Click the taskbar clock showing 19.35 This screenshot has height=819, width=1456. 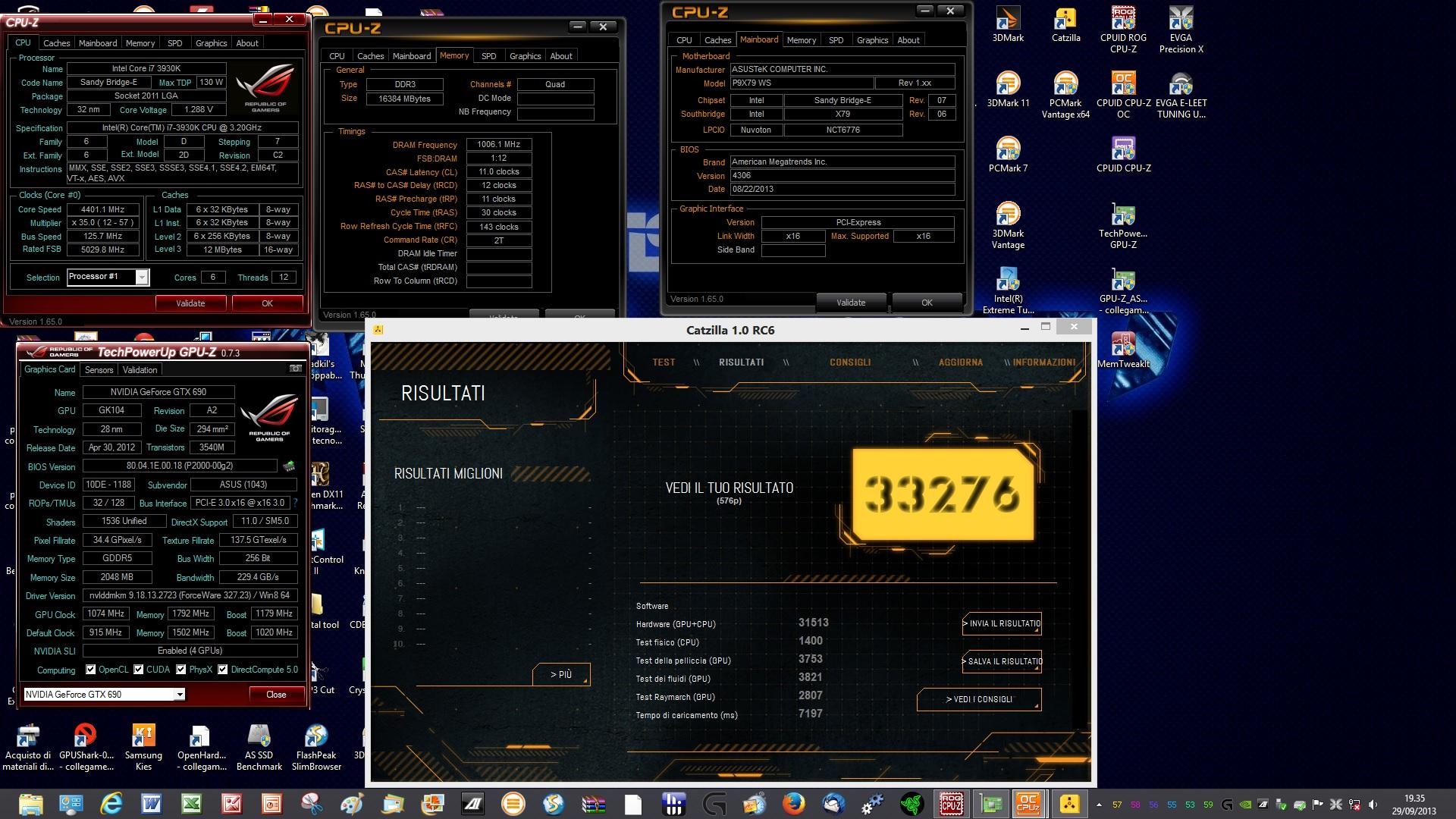point(1414,805)
